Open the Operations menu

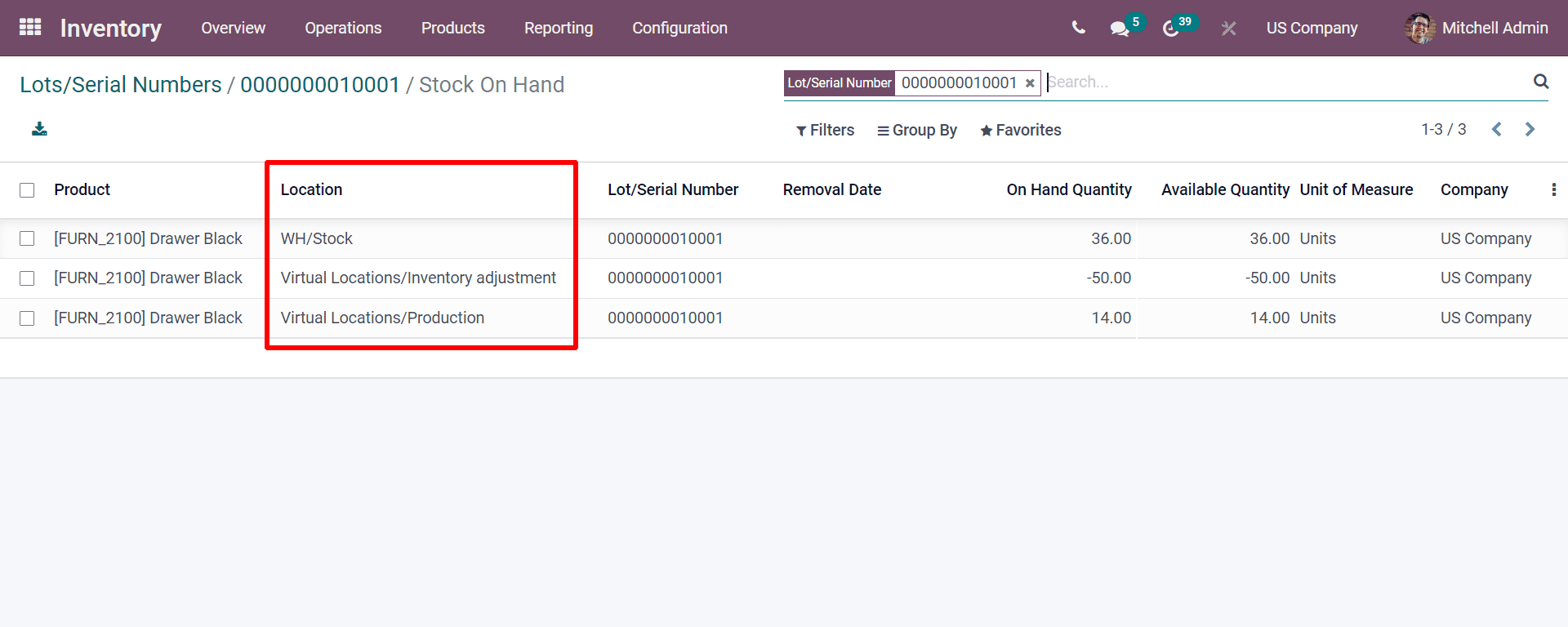coord(343,28)
